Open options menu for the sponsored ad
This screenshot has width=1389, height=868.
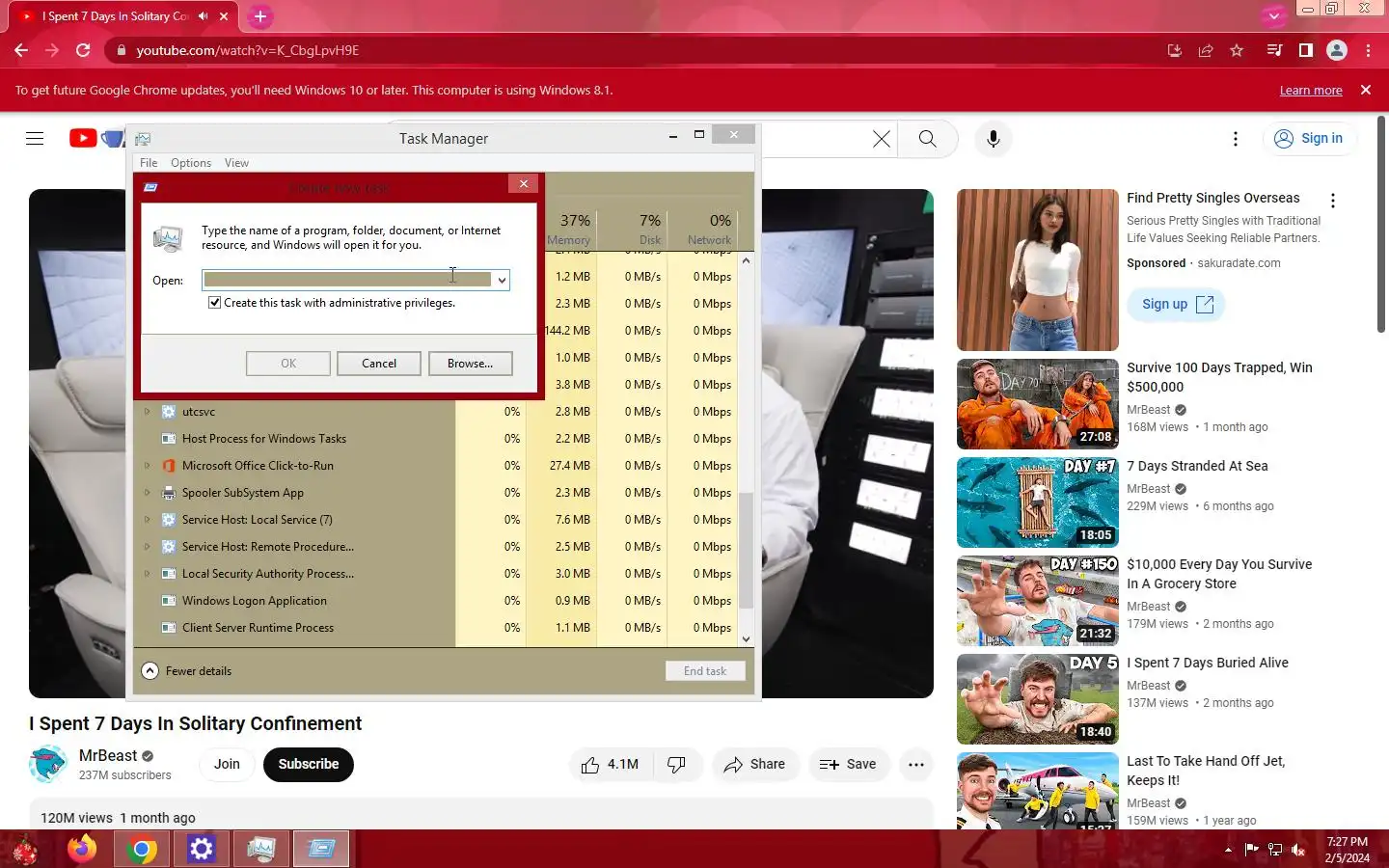[x=1333, y=201]
